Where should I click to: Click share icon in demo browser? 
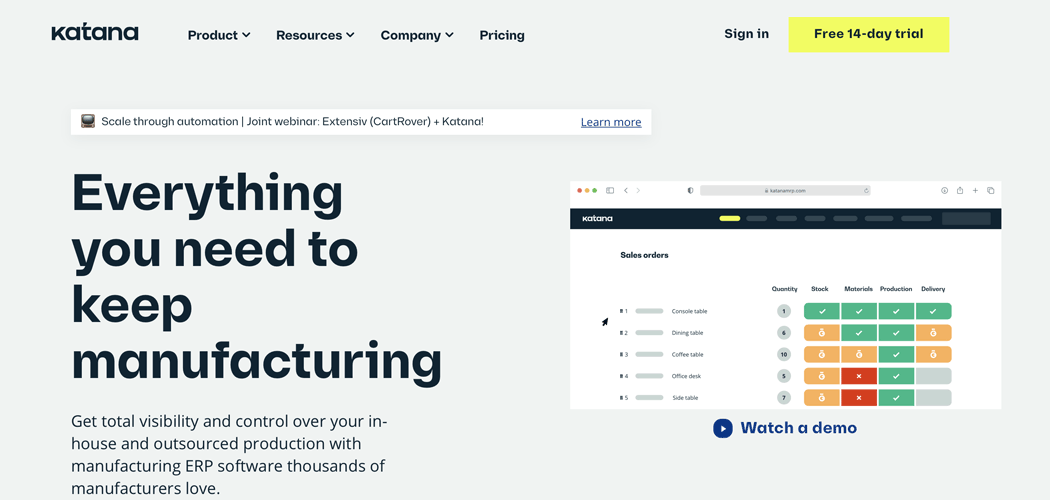[x=960, y=190]
